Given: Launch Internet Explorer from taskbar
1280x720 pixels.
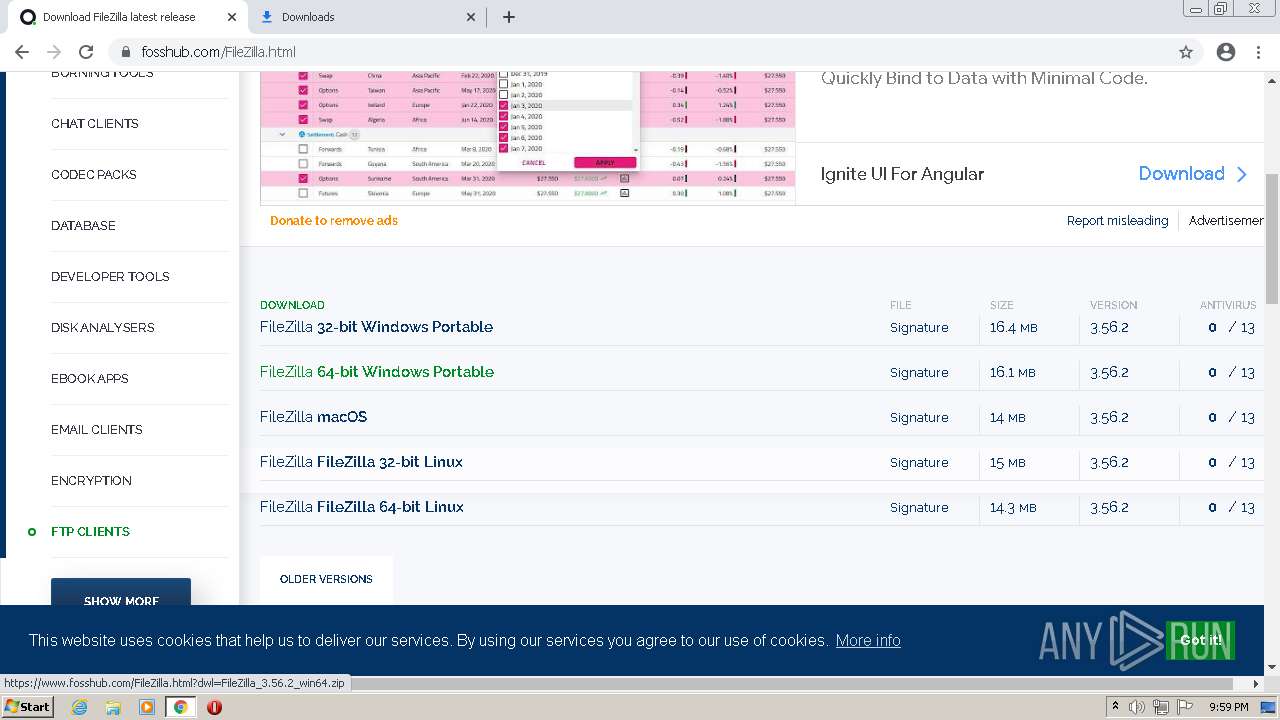Looking at the screenshot, I should [80, 707].
